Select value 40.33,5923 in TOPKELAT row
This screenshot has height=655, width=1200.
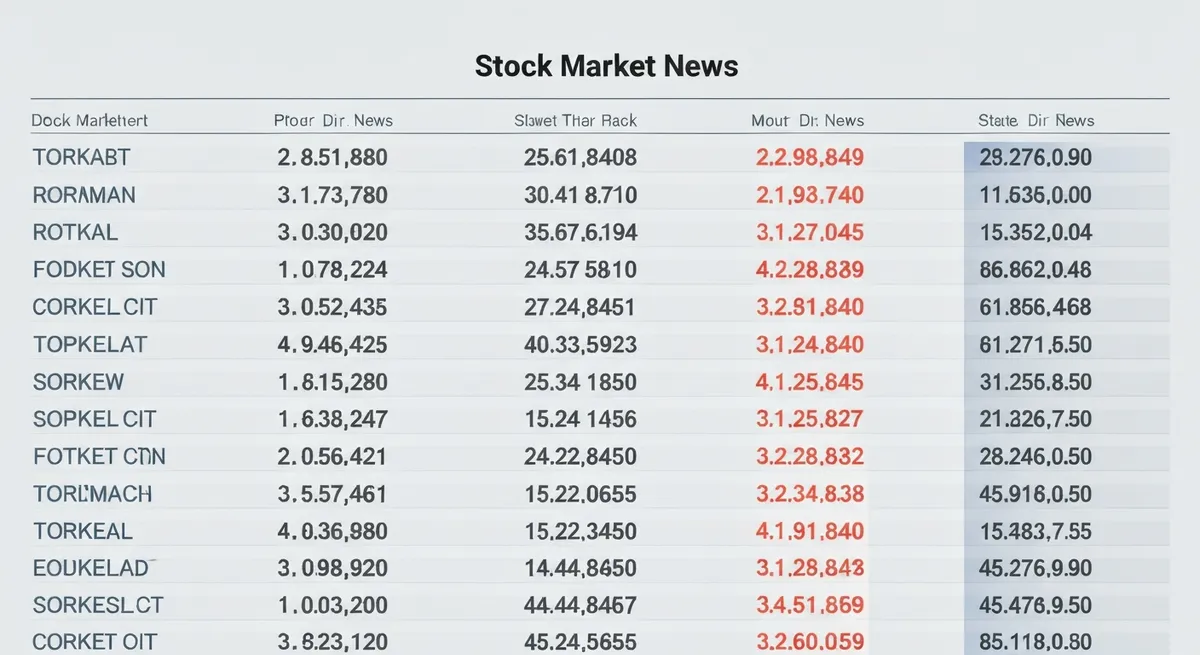(580, 345)
